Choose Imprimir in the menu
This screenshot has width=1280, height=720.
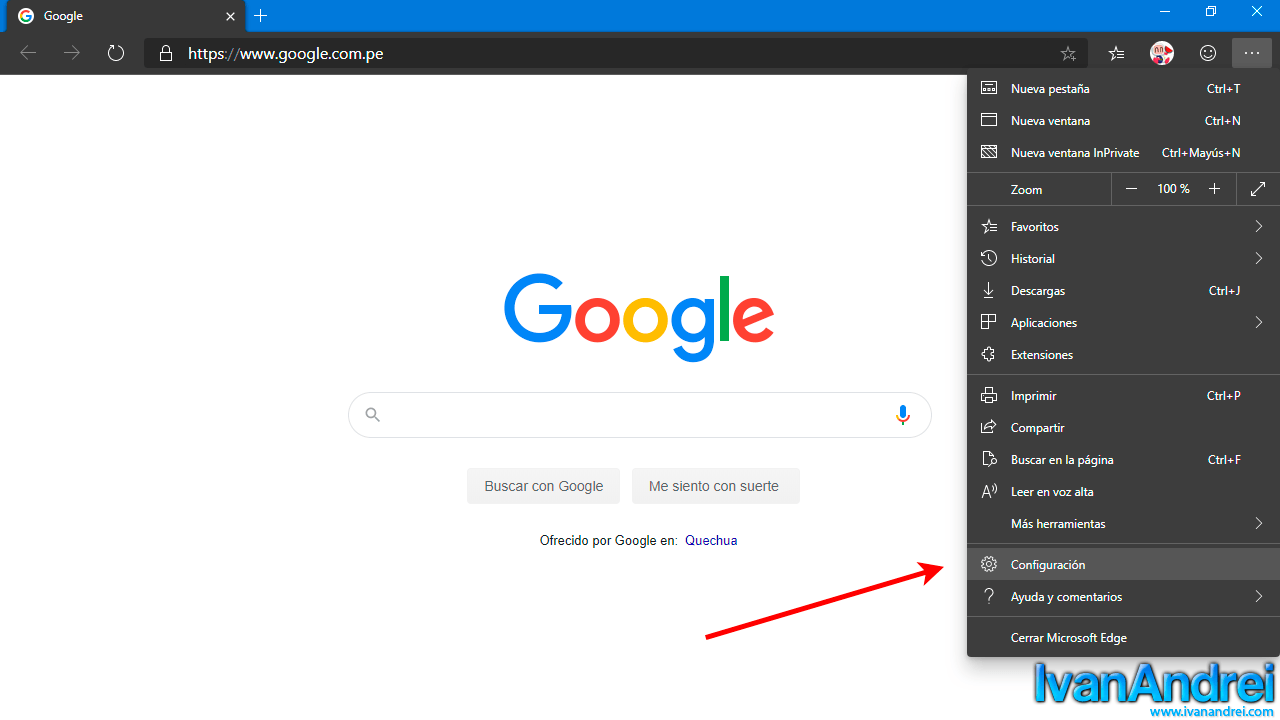(x=1123, y=396)
